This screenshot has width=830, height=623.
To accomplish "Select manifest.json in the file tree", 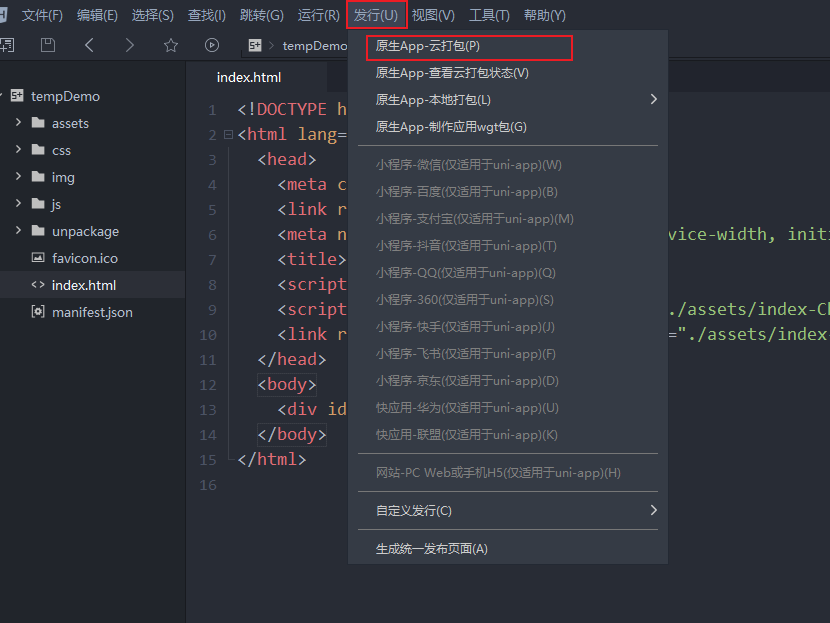I will pyautogui.click(x=92, y=312).
